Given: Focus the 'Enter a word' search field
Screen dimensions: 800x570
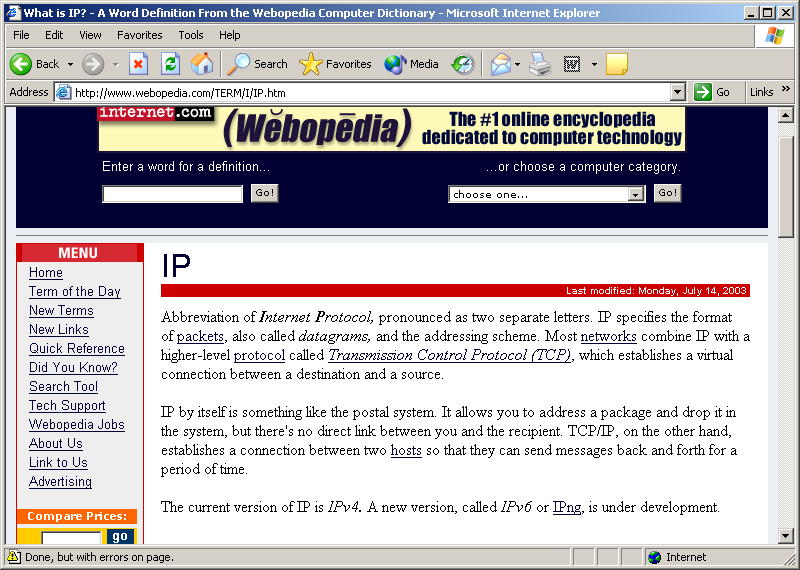Looking at the screenshot, I should coord(172,194).
